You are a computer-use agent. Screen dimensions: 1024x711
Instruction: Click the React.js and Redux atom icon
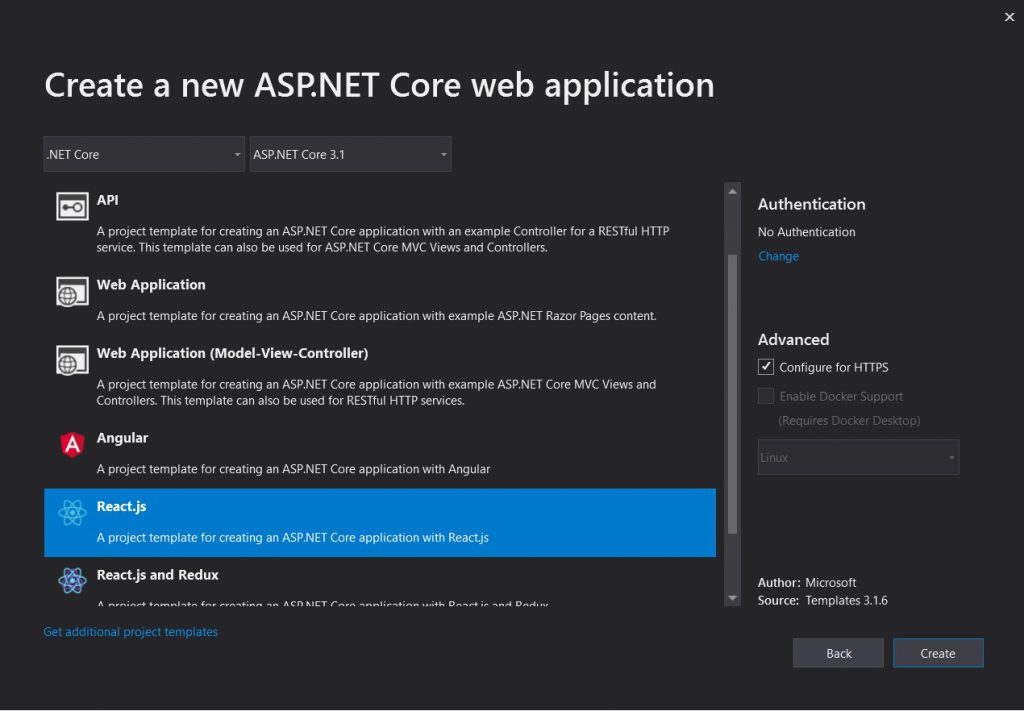pyautogui.click(x=71, y=580)
